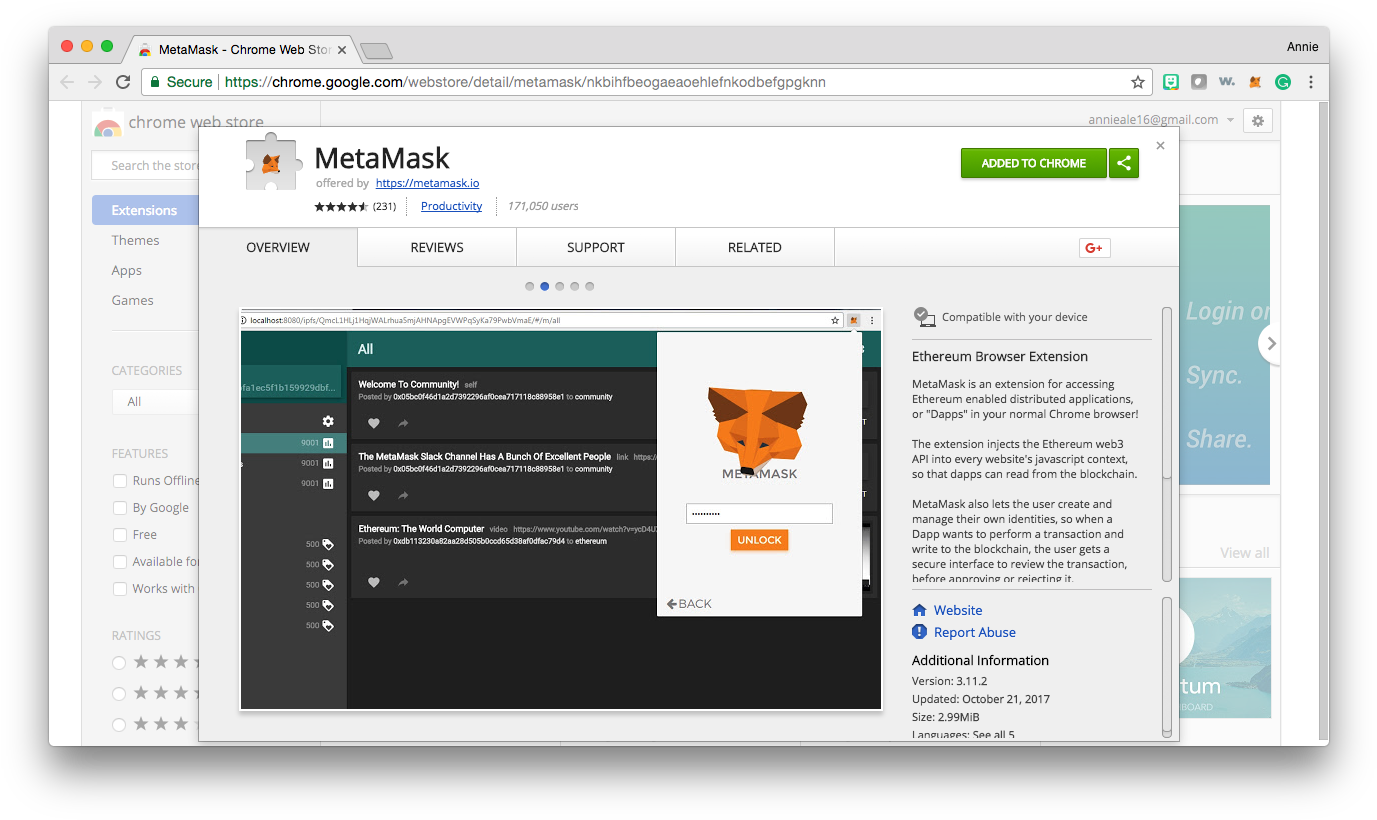The image size is (1377, 820).
Task: Open the account email dropdown
Action: tap(1161, 120)
